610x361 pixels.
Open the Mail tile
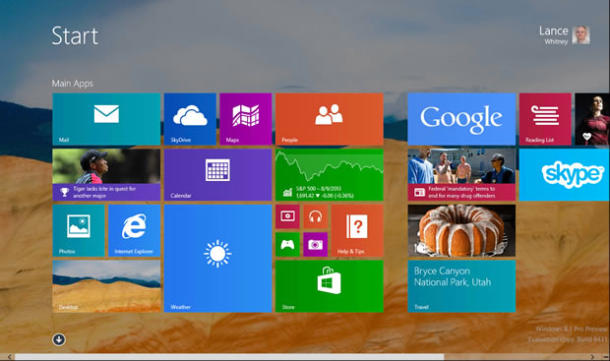click(x=106, y=119)
